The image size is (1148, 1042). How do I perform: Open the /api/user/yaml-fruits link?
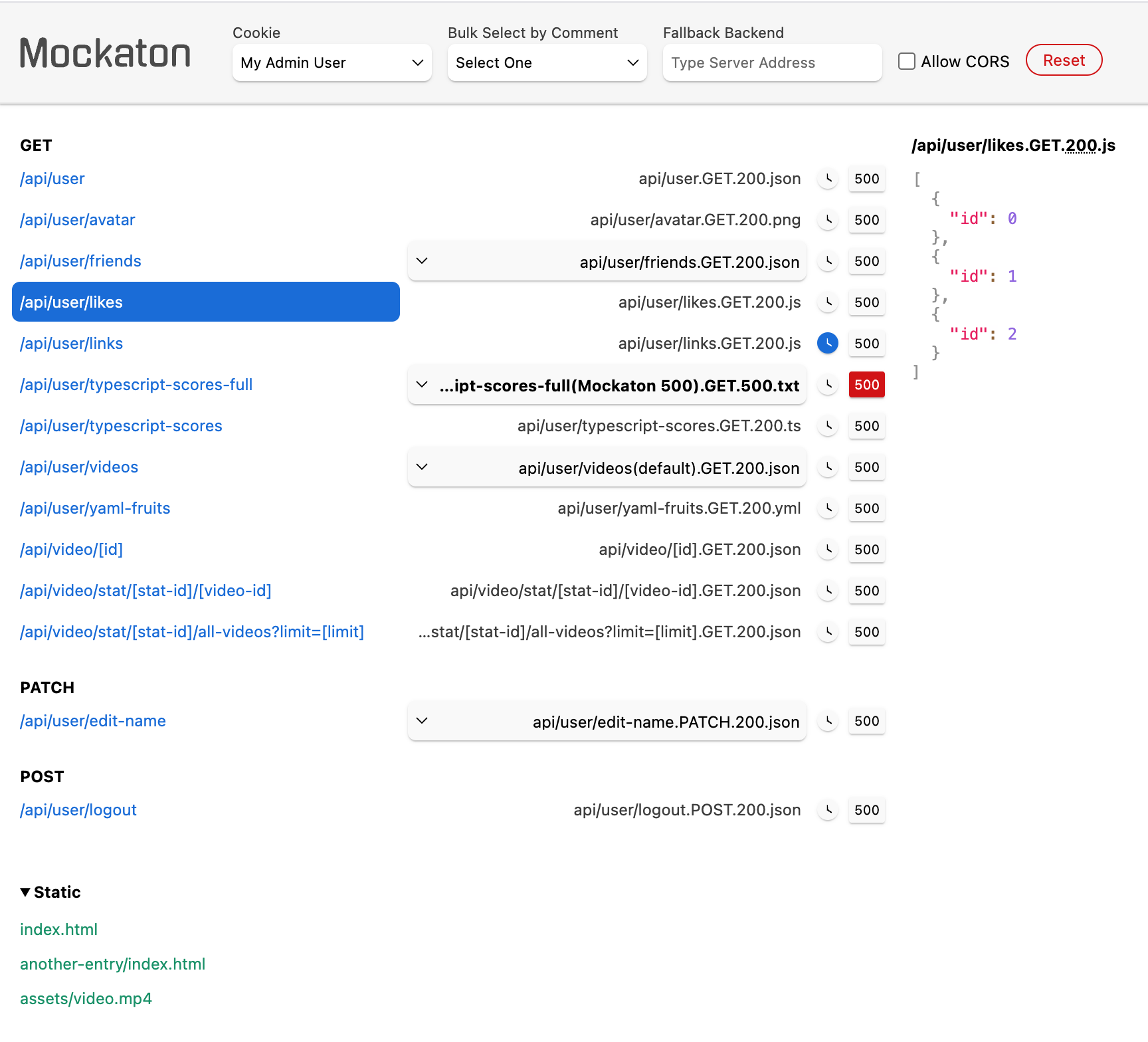pos(95,508)
